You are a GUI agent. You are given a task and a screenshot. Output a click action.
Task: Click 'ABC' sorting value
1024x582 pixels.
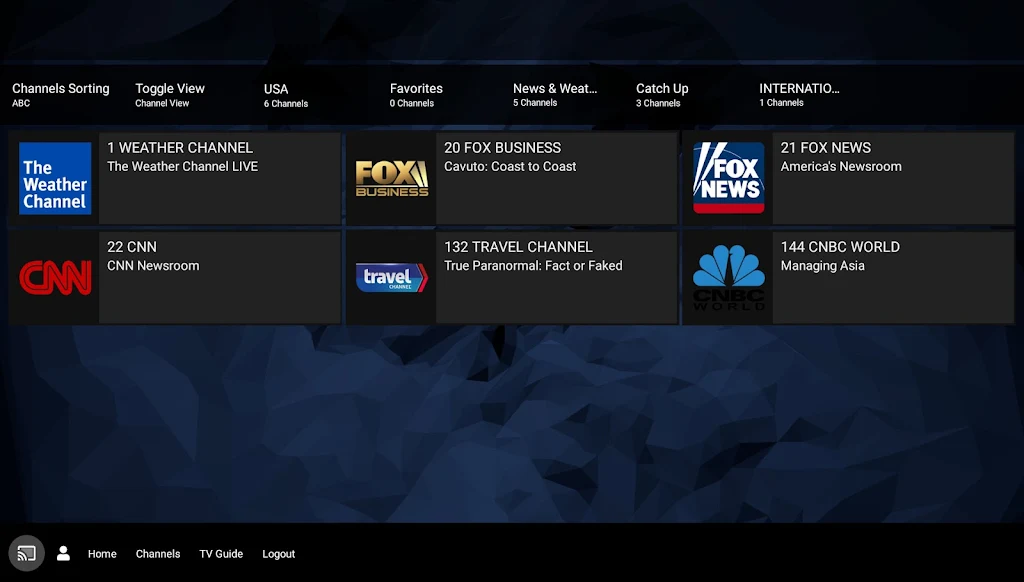tap(21, 103)
